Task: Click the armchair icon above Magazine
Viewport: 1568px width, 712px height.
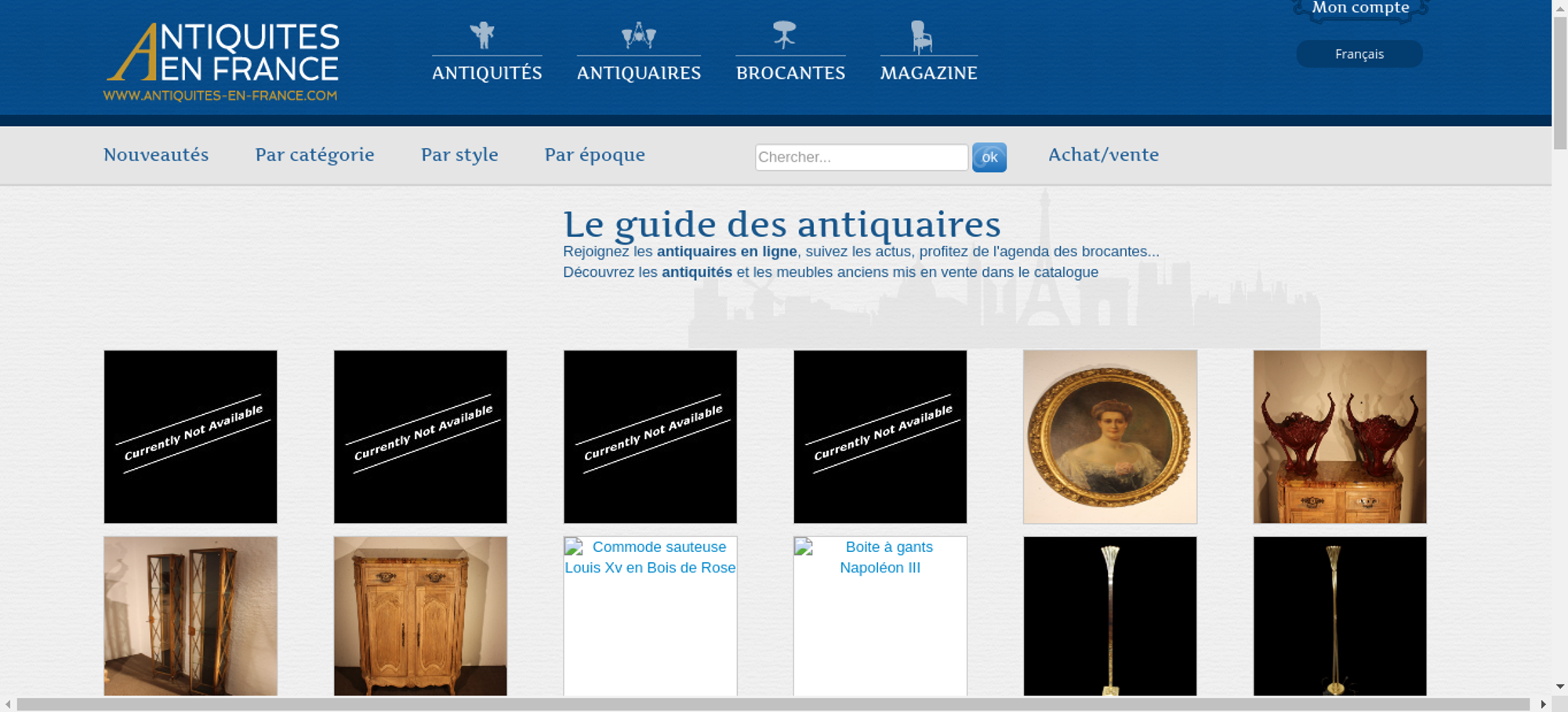Action: coord(921,36)
